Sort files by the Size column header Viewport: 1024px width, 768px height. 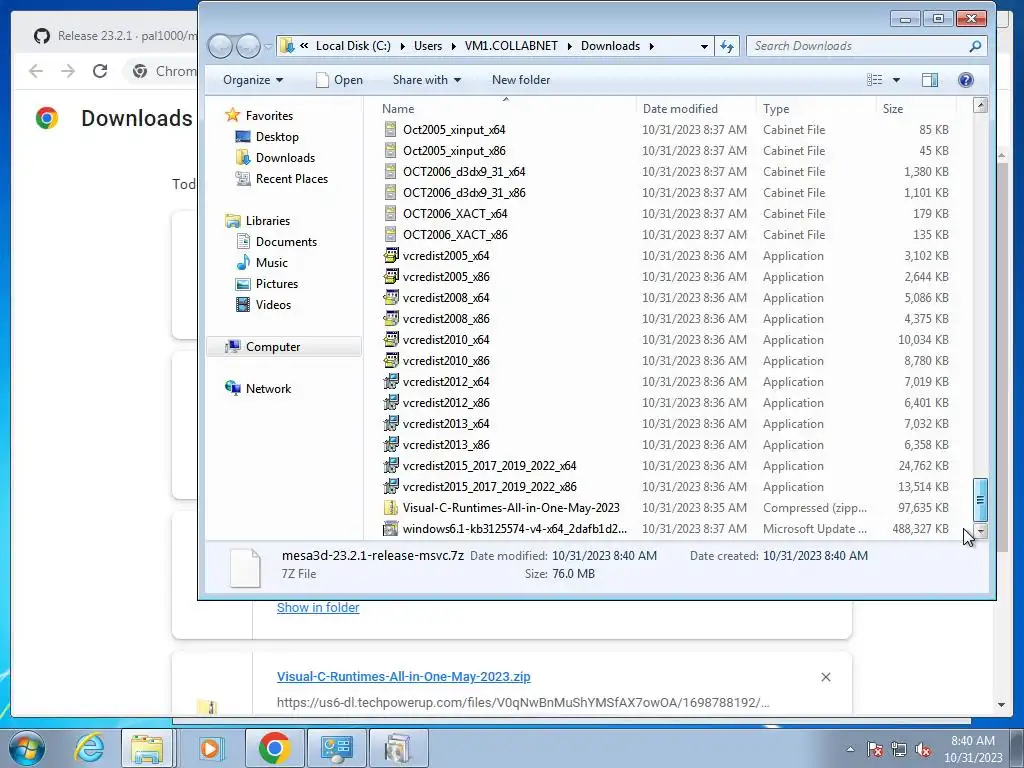coord(916,108)
